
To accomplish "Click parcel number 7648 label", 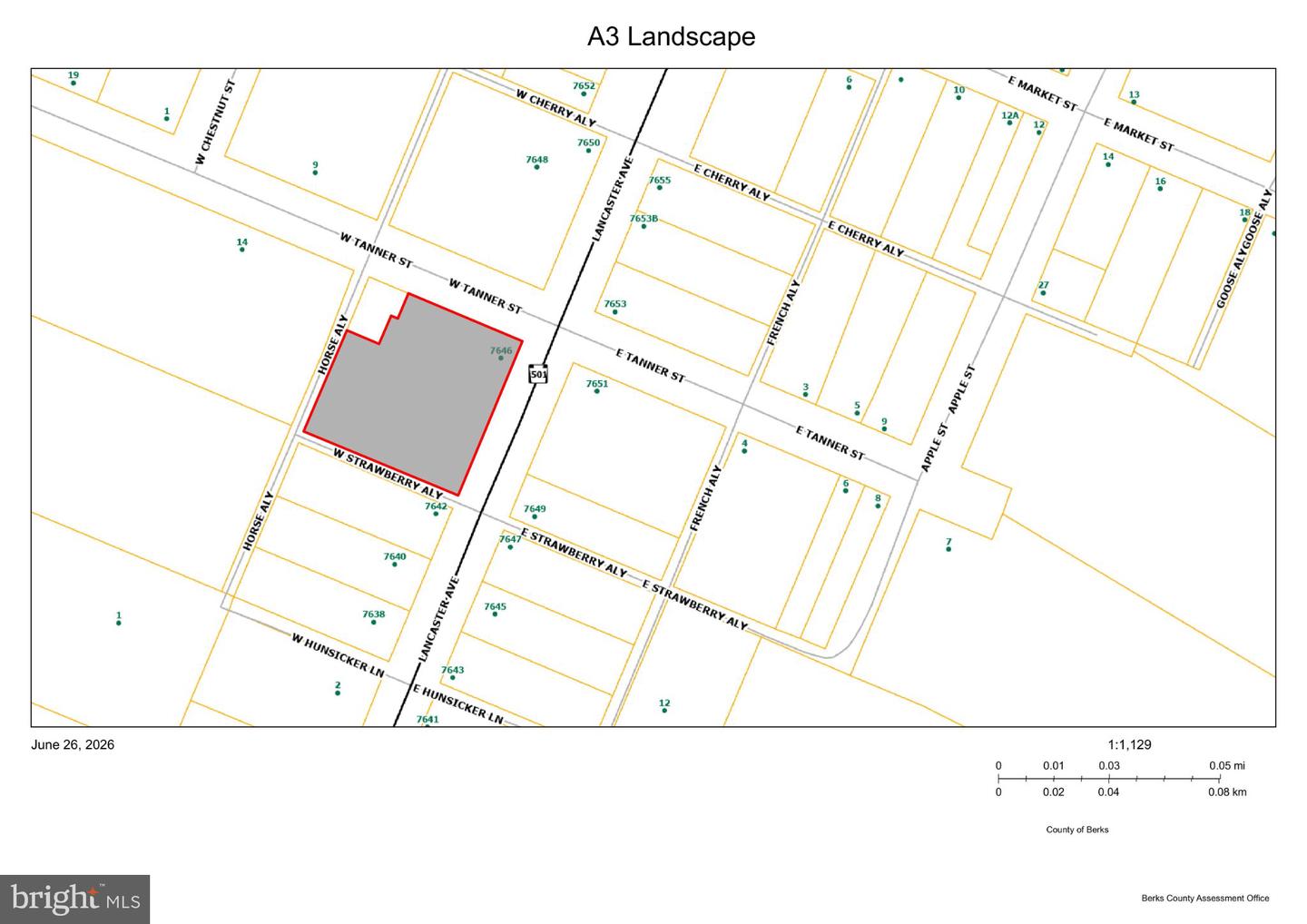I will coord(536,160).
